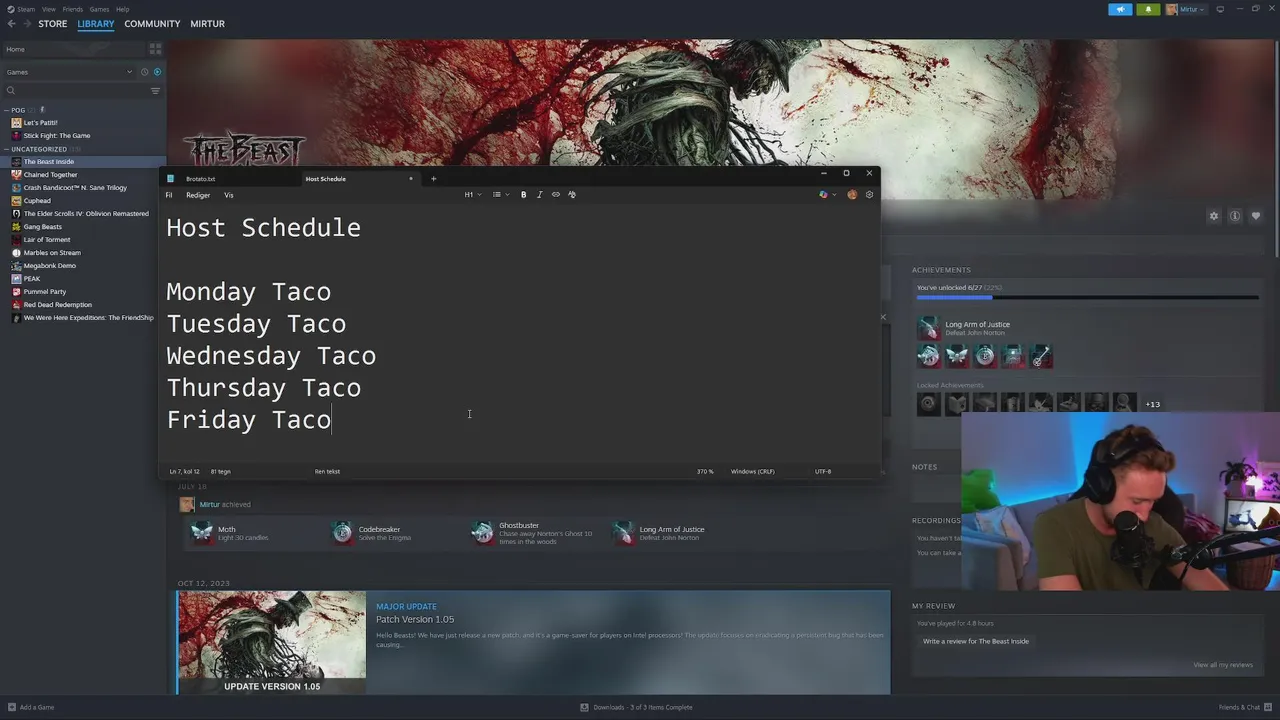Open the Downloads status bar
This screenshot has width=1280, height=720.
(637, 707)
